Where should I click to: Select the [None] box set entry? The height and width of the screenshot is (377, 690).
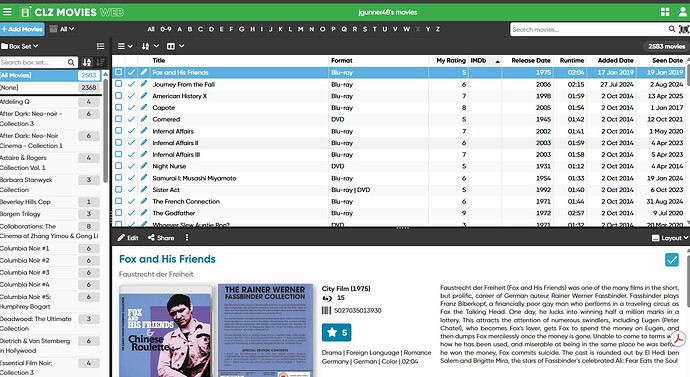point(50,88)
